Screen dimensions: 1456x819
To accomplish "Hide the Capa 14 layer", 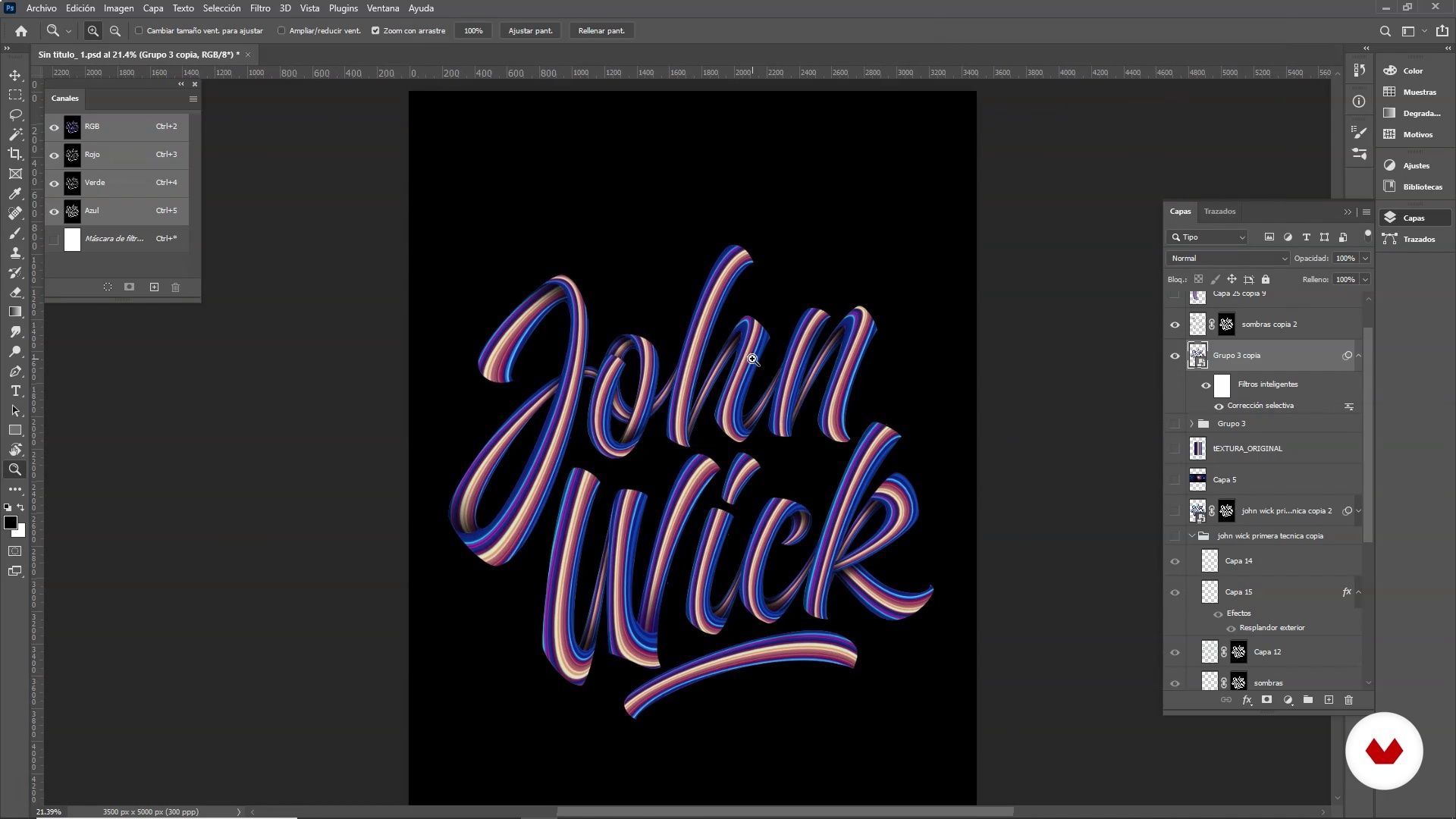I will [x=1175, y=561].
